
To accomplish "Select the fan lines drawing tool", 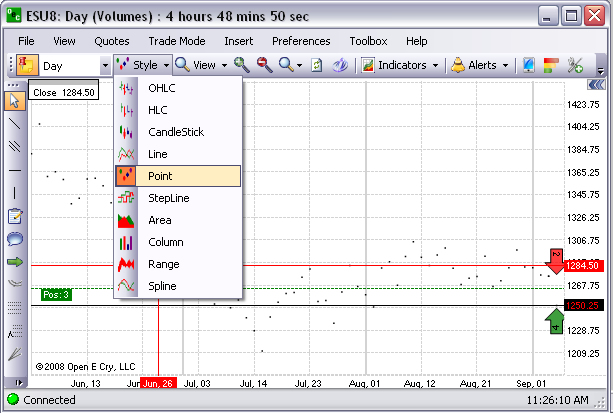I will (x=15, y=354).
